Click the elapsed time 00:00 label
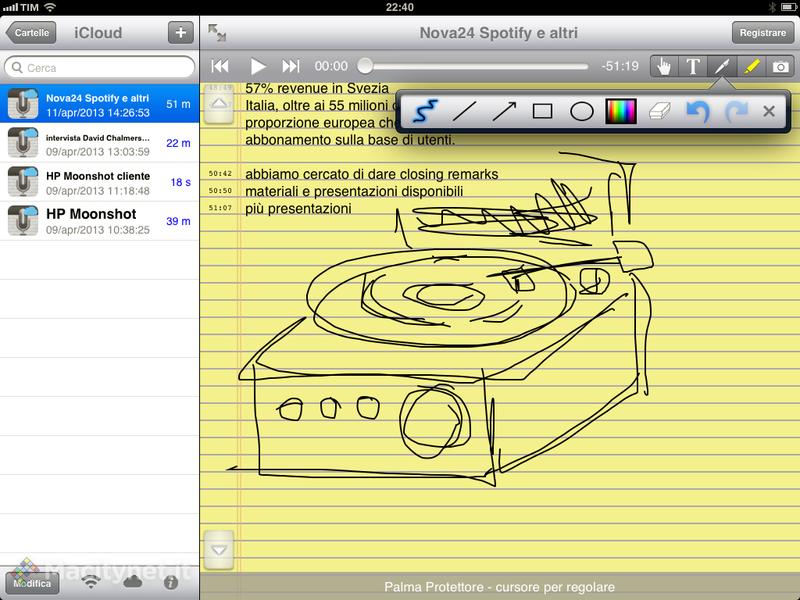This screenshot has width=800, height=600. click(x=331, y=66)
